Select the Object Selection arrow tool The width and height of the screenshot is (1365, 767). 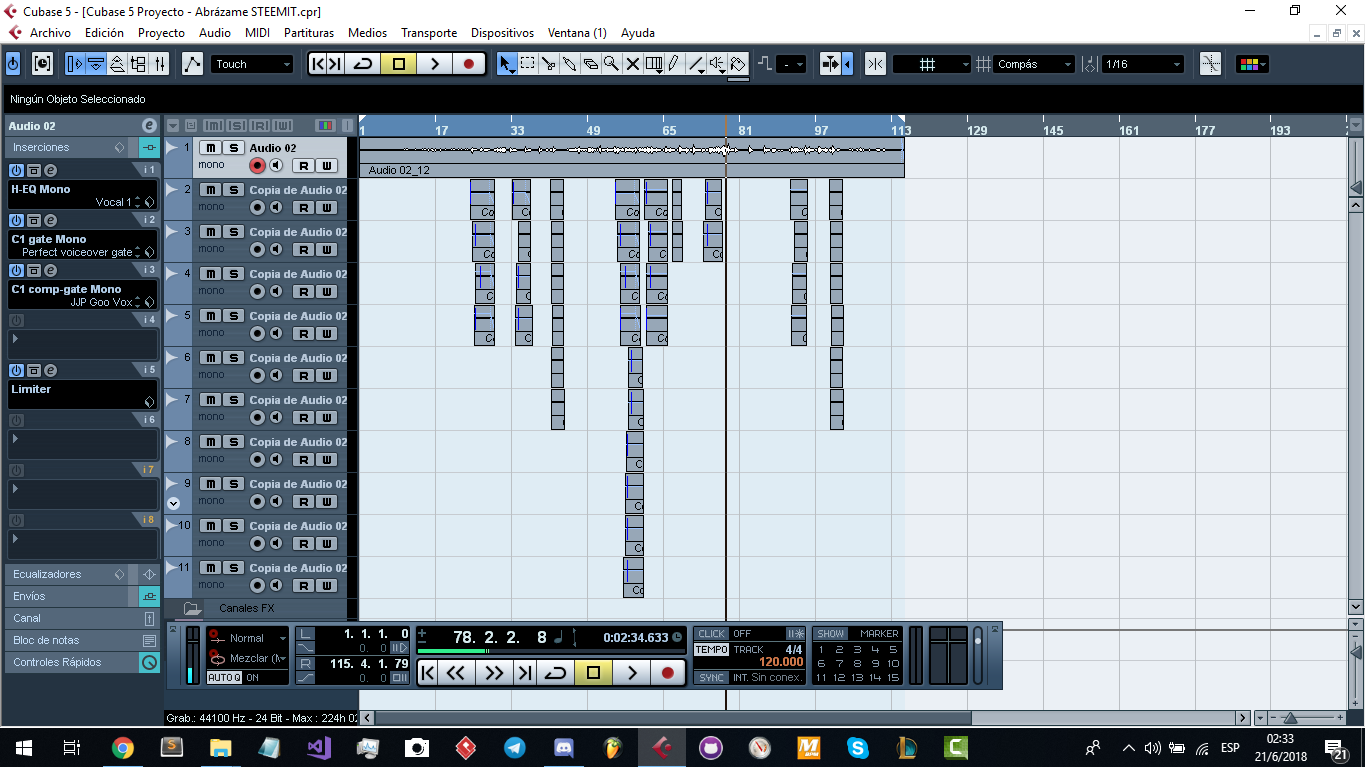click(x=507, y=64)
